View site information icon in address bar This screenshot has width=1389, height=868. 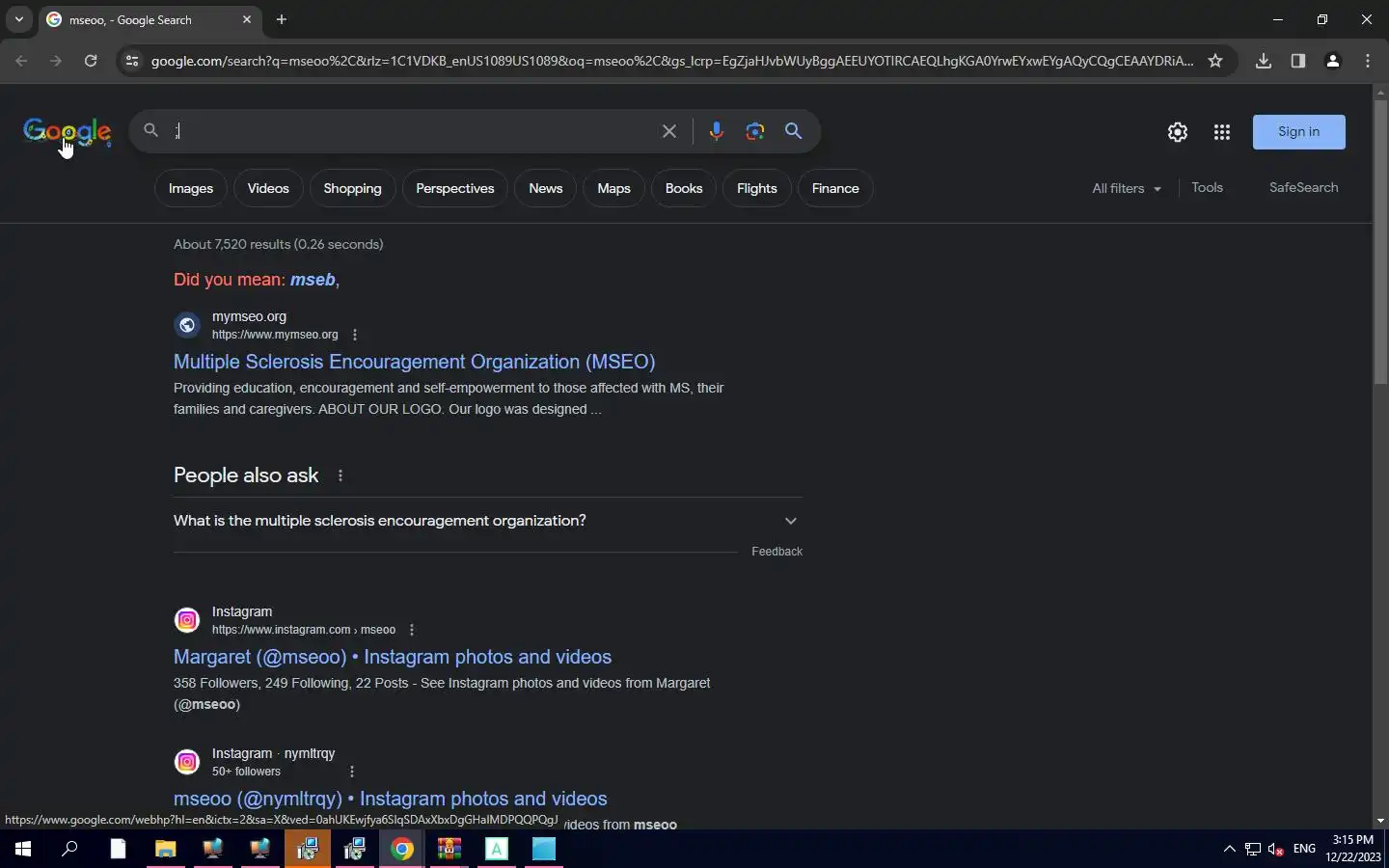pos(132,61)
